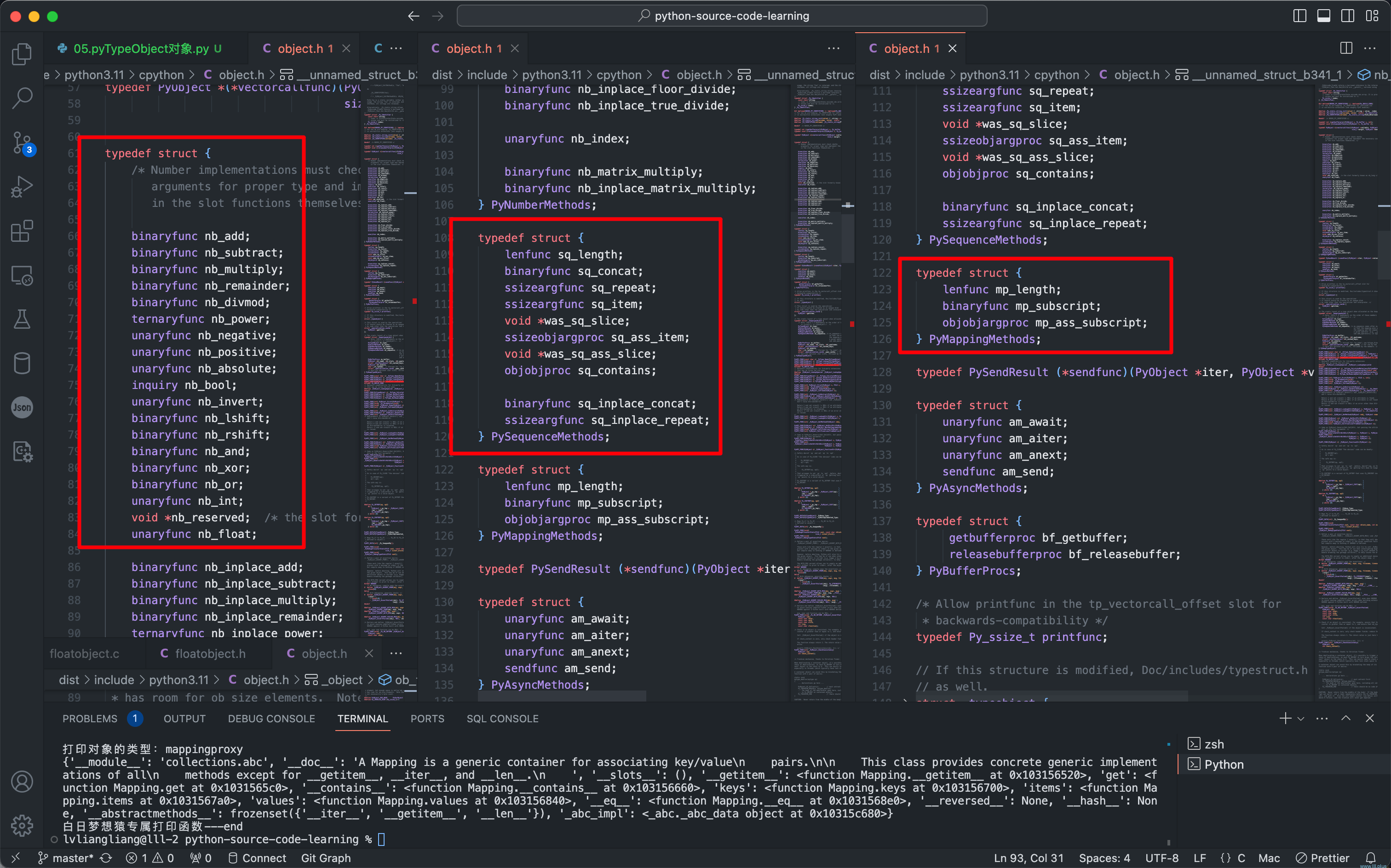Click the Prettier status bar item

click(1322, 858)
